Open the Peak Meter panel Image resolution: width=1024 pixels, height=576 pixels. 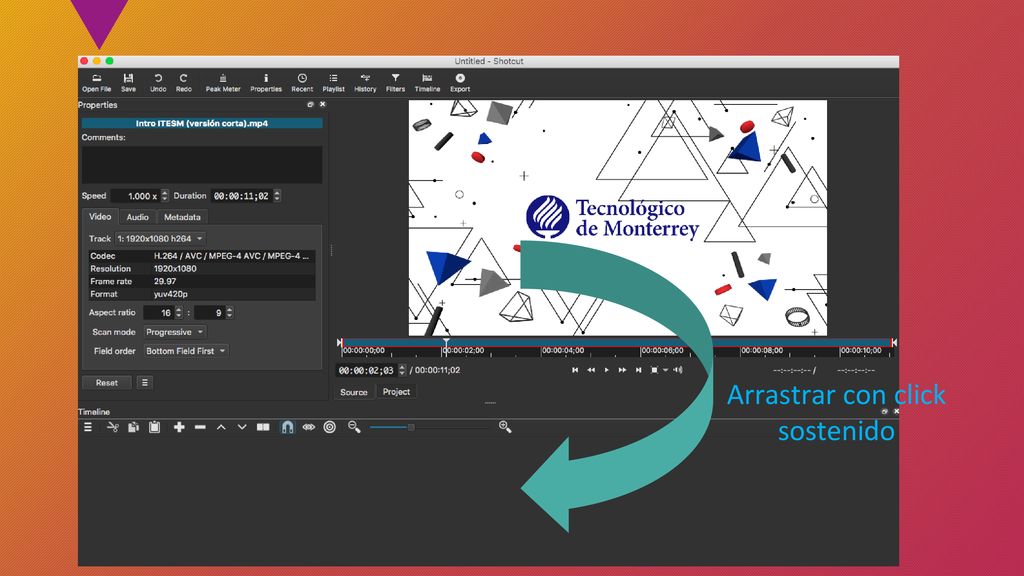tap(223, 83)
